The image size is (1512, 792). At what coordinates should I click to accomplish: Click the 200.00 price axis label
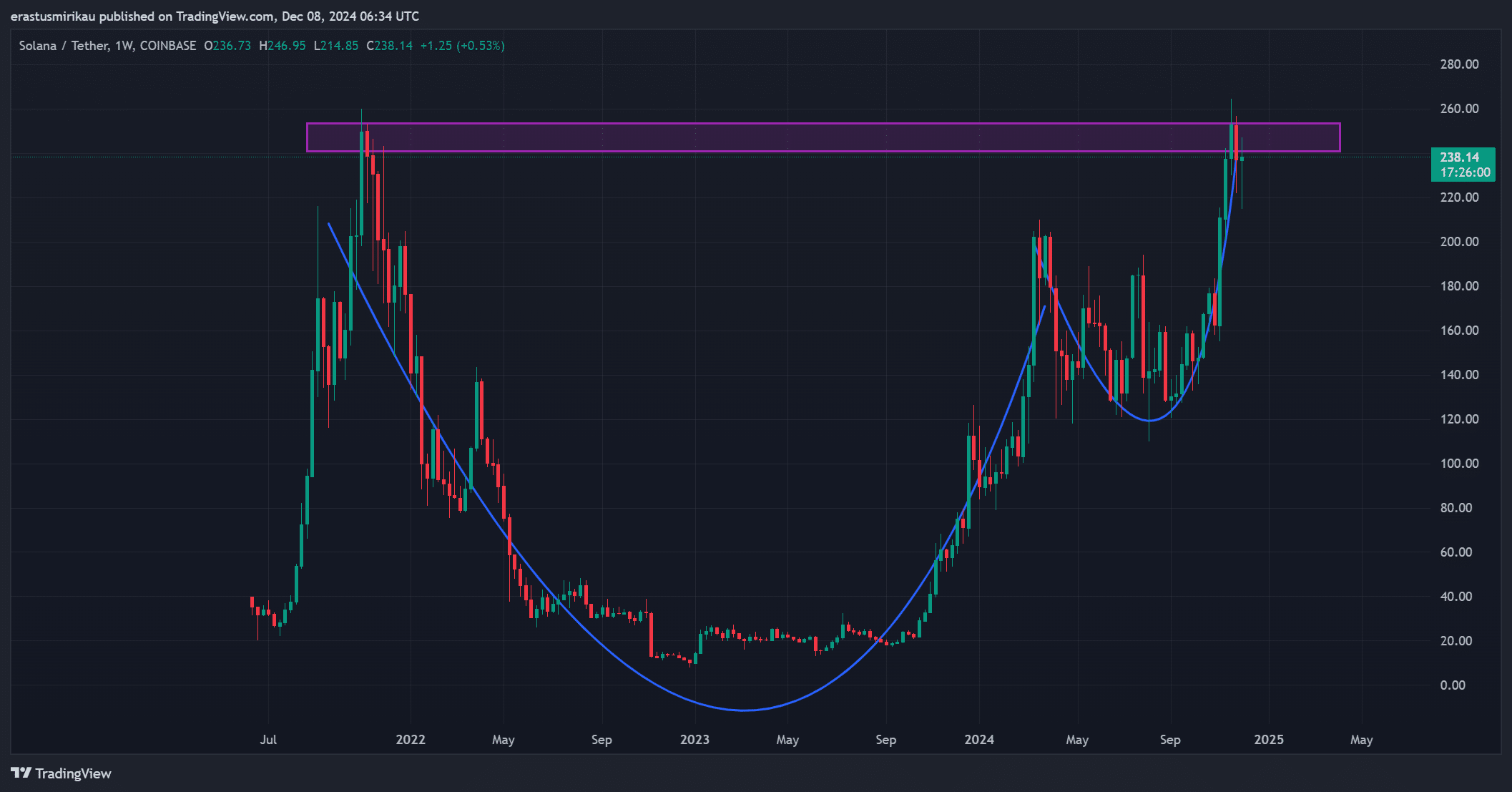coord(1459,242)
